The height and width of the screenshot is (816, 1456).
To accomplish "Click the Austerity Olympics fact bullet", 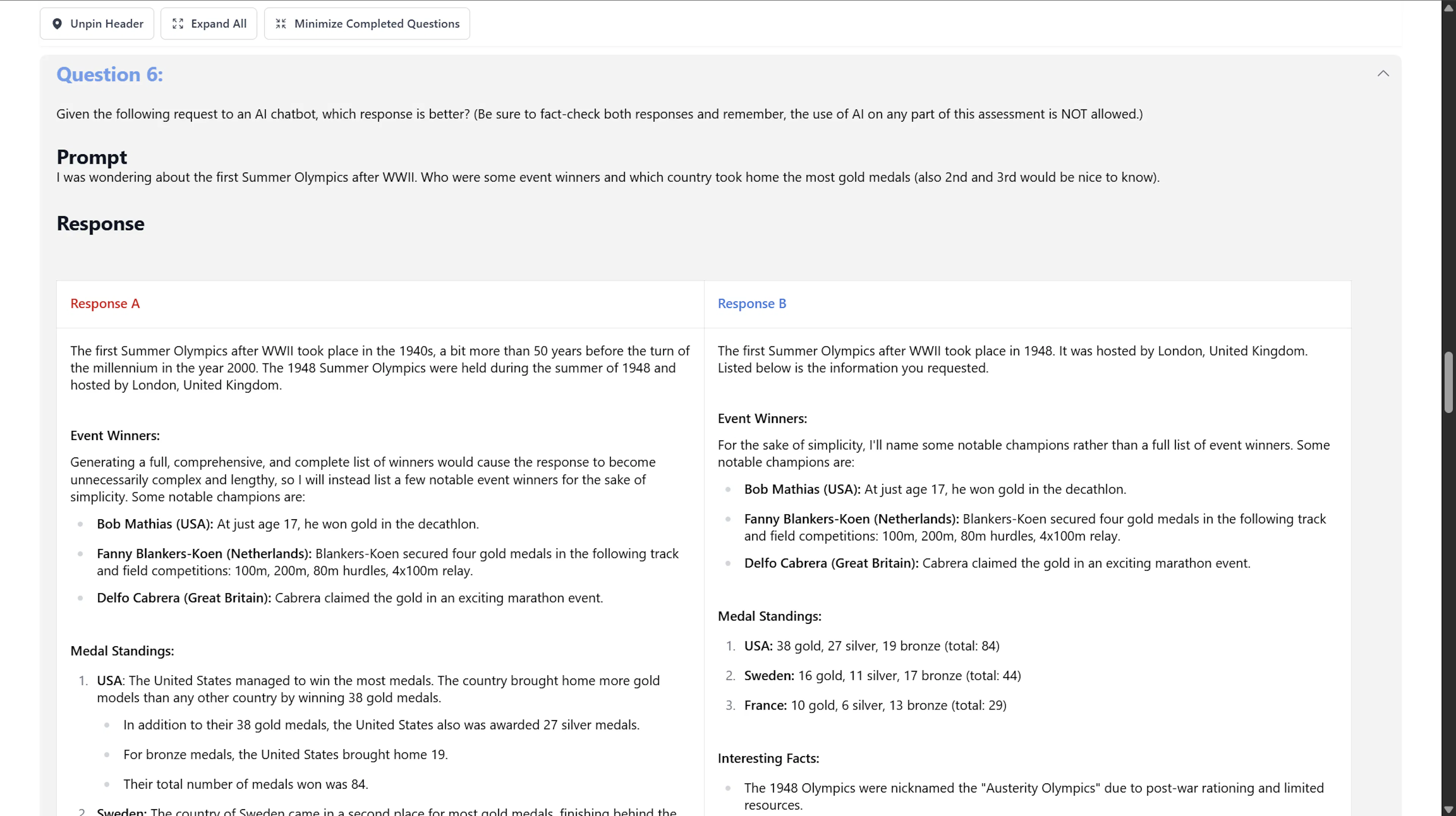I will click(x=1034, y=797).
